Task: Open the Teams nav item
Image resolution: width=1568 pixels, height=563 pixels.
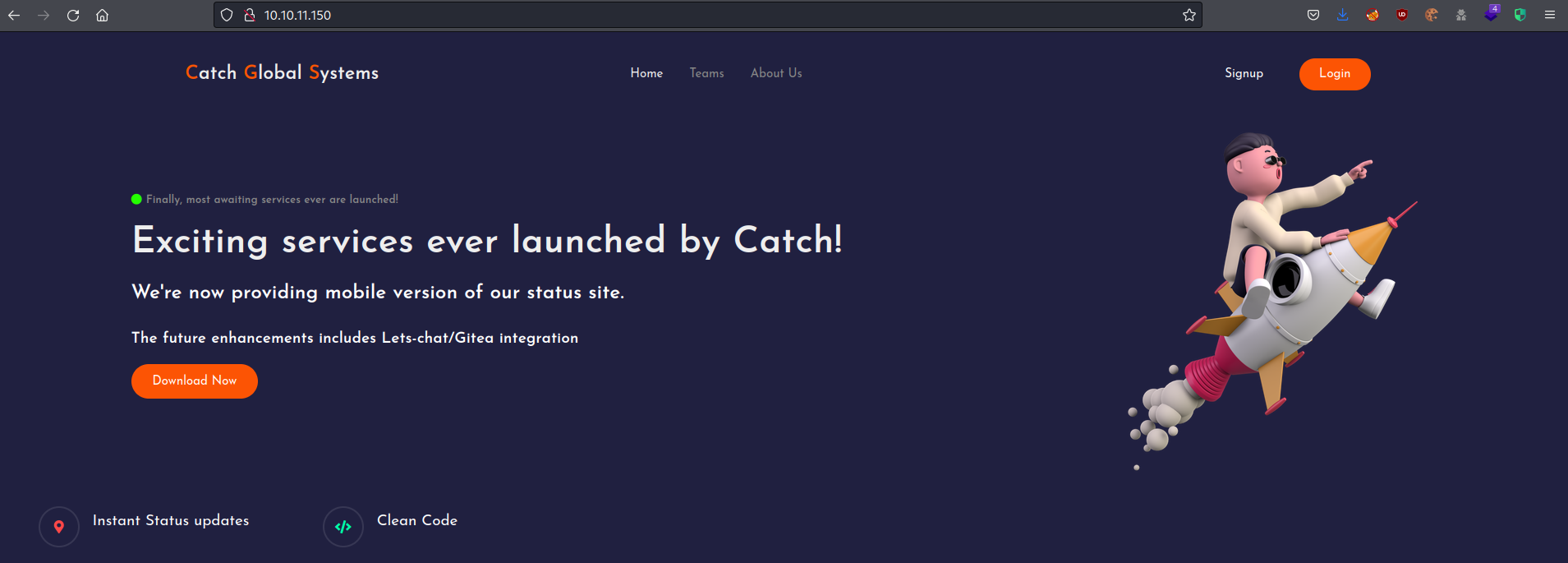Action: click(706, 73)
